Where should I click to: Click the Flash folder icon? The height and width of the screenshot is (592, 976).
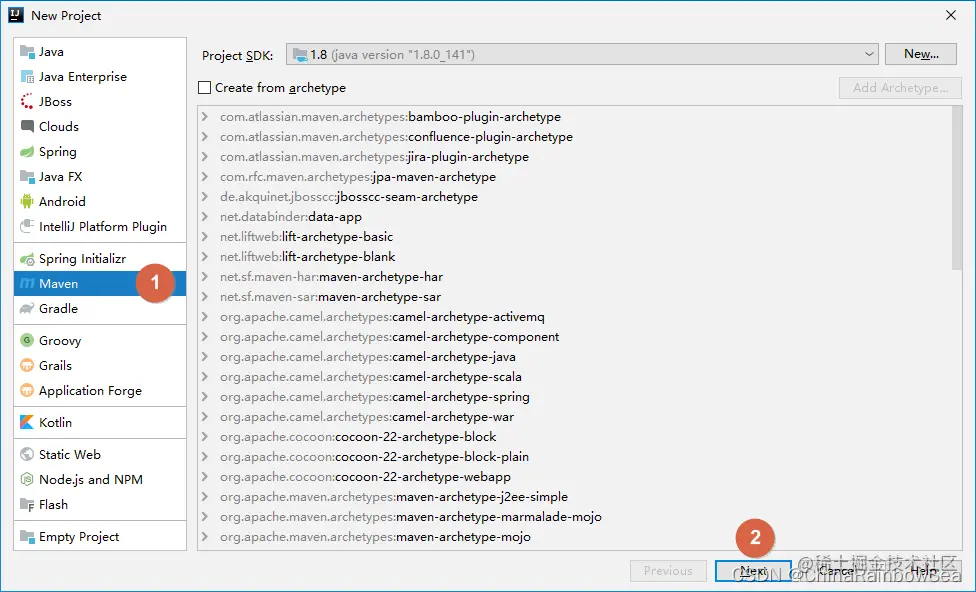[27, 504]
